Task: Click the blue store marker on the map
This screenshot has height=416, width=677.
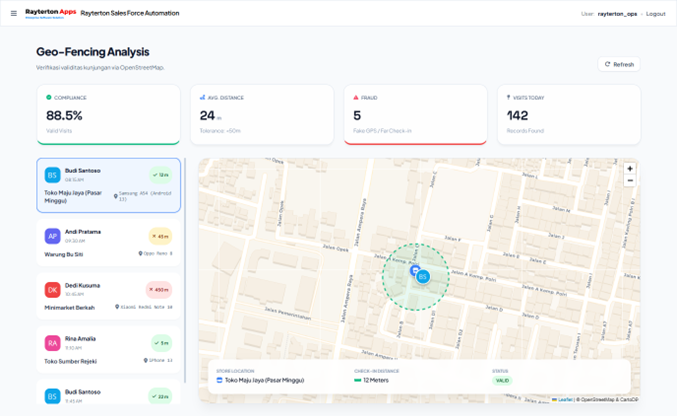Action: 414,271
